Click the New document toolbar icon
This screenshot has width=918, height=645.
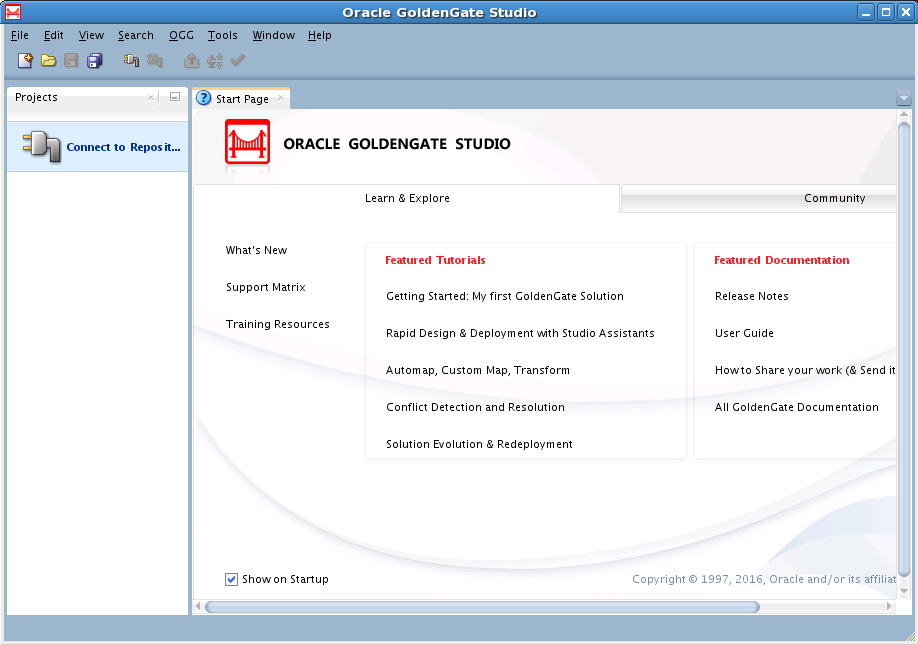tap(25, 60)
